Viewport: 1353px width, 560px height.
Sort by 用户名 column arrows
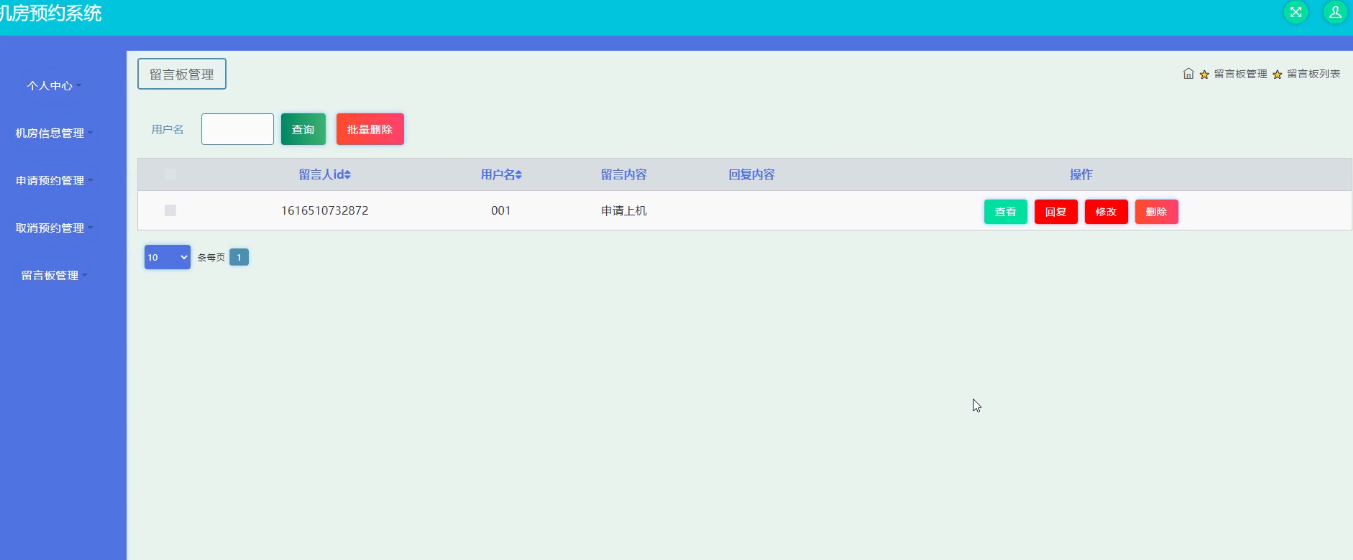(x=518, y=175)
